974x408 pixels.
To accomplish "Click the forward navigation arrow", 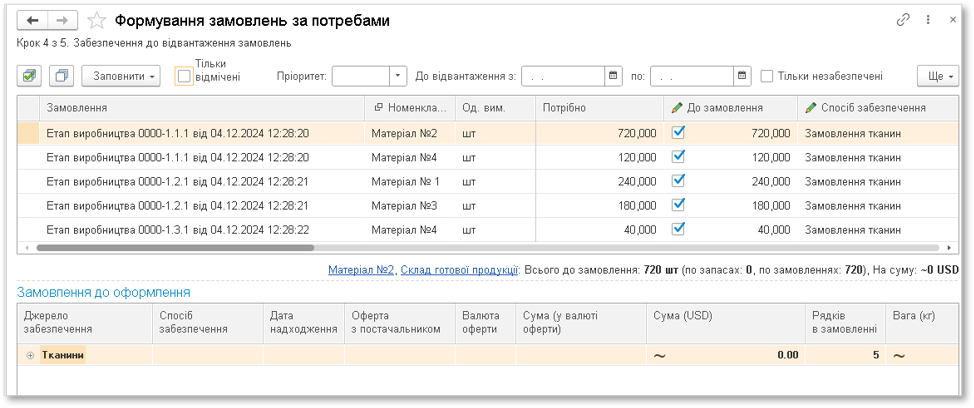I will pos(62,20).
